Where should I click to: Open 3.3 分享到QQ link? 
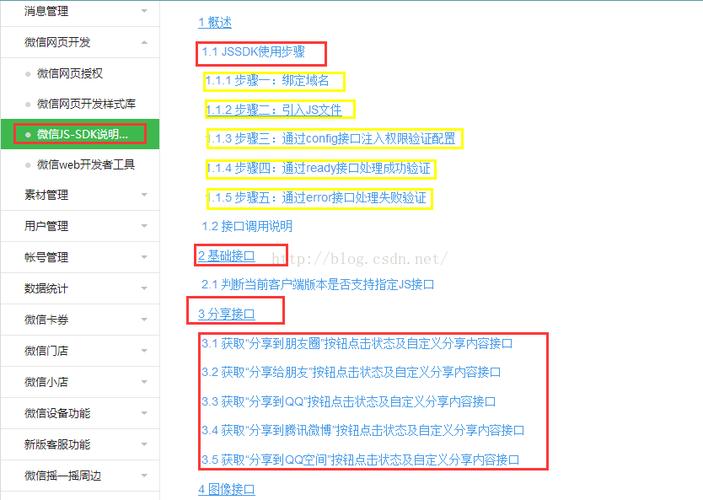tap(349, 401)
